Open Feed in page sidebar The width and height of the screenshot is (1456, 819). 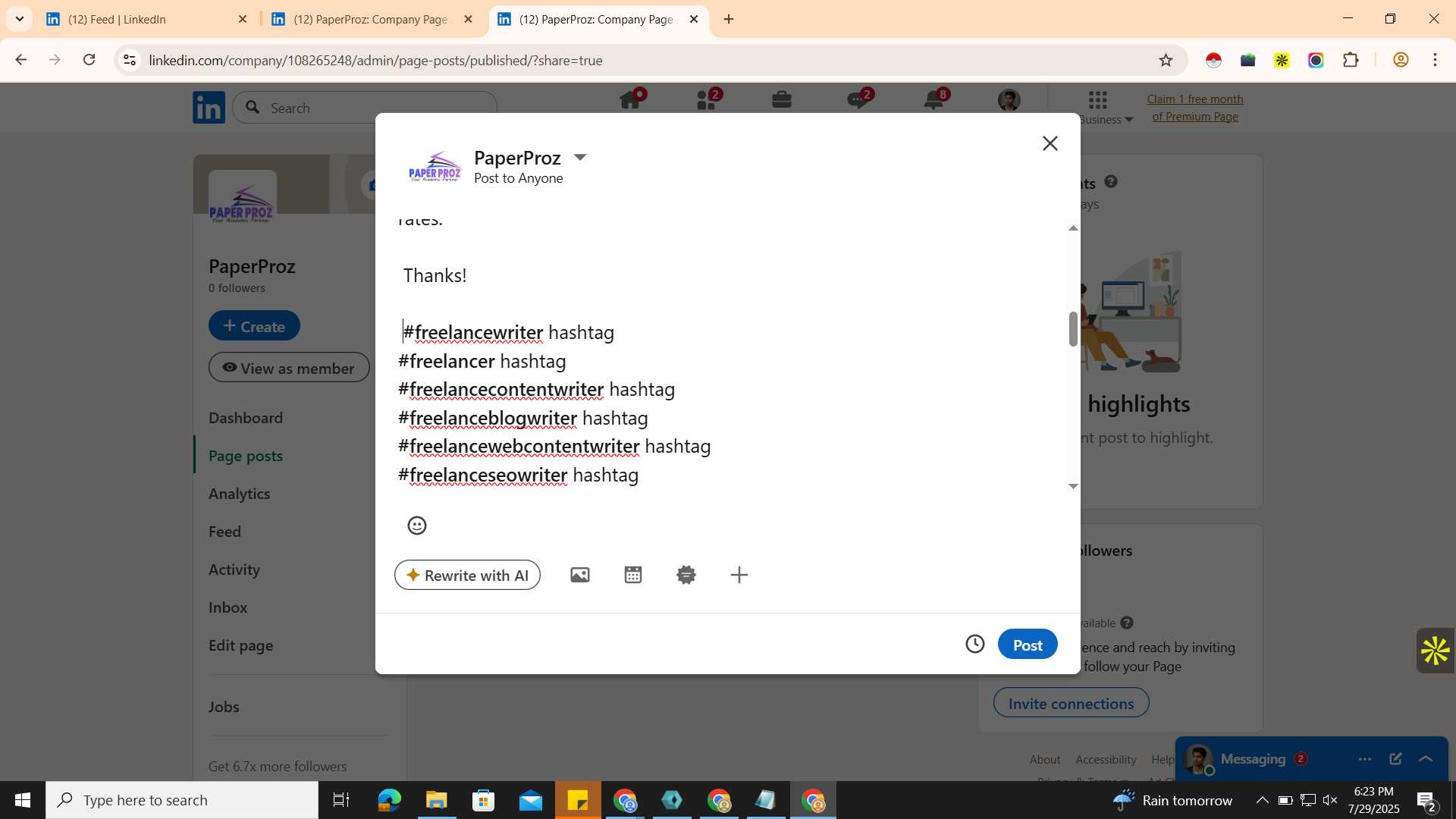click(x=224, y=532)
